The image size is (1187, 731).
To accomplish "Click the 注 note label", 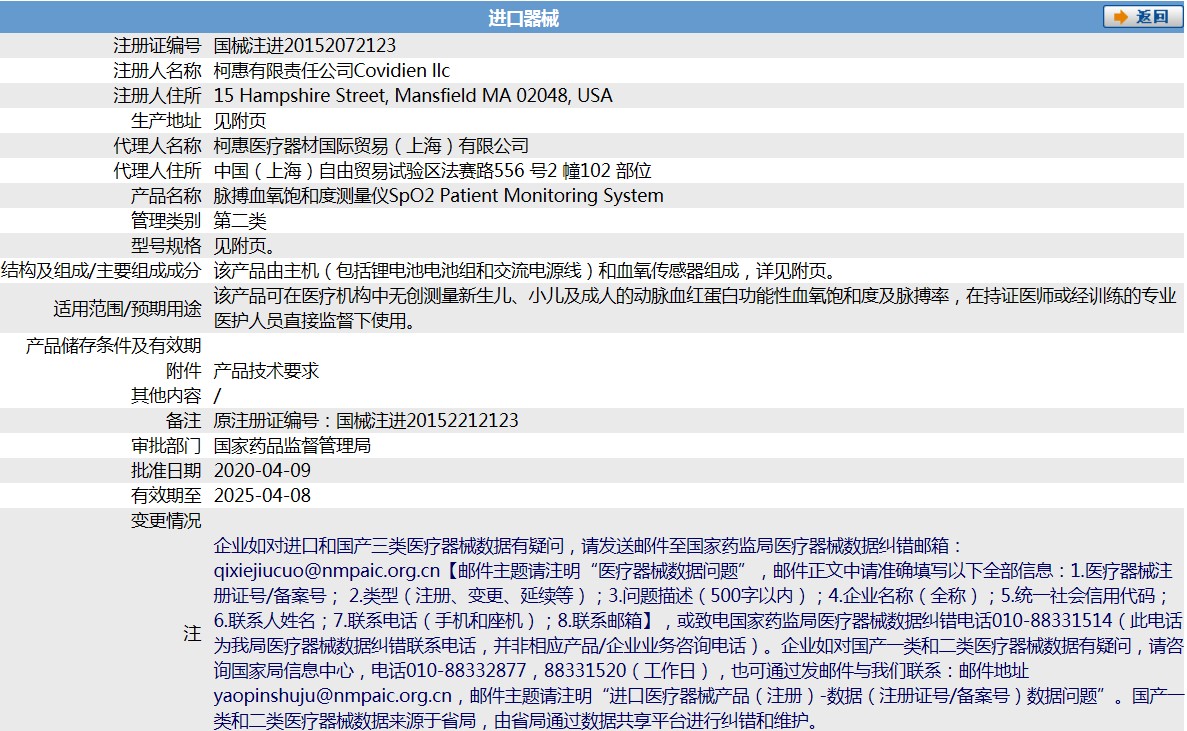I will pos(192,633).
